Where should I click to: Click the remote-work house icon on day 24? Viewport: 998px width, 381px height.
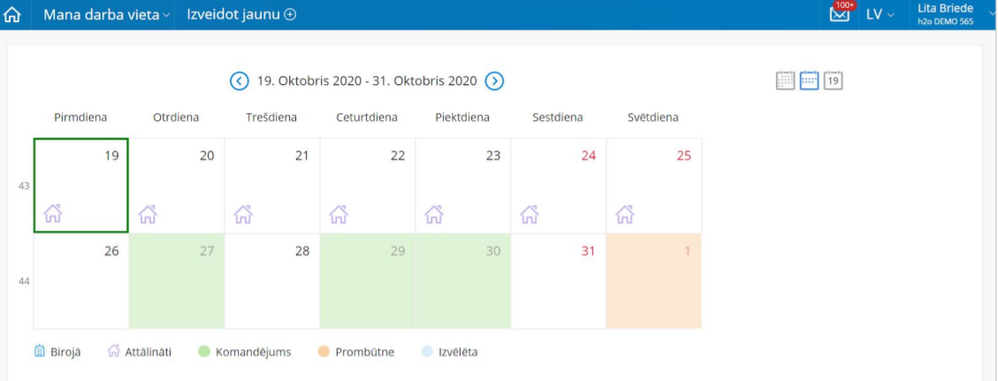click(x=530, y=214)
